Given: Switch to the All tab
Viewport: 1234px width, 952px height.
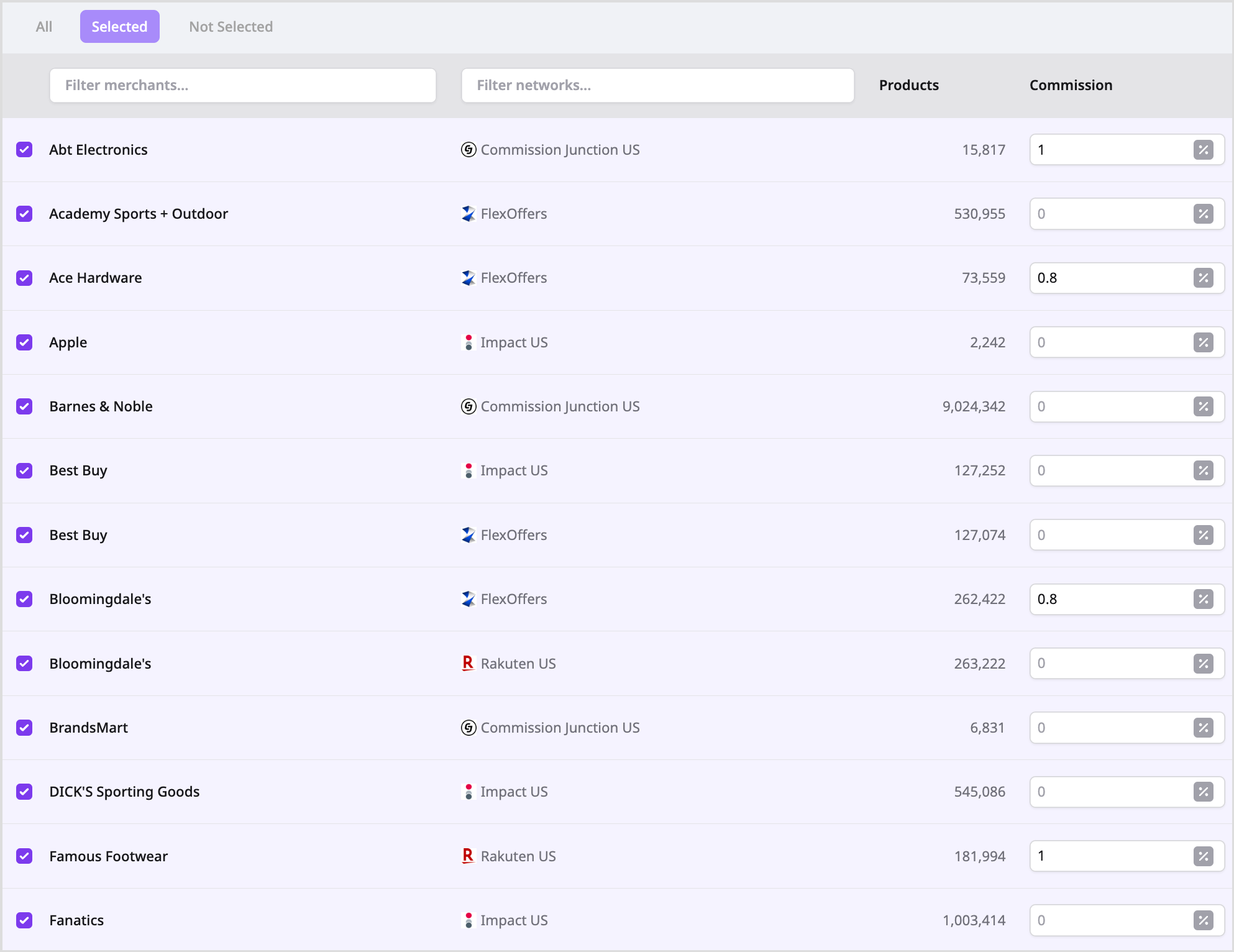Looking at the screenshot, I should click(44, 27).
